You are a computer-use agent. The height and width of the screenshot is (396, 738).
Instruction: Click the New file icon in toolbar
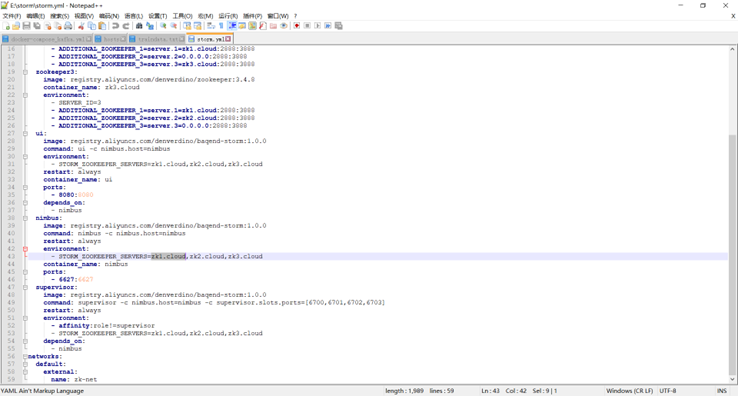click(6, 26)
